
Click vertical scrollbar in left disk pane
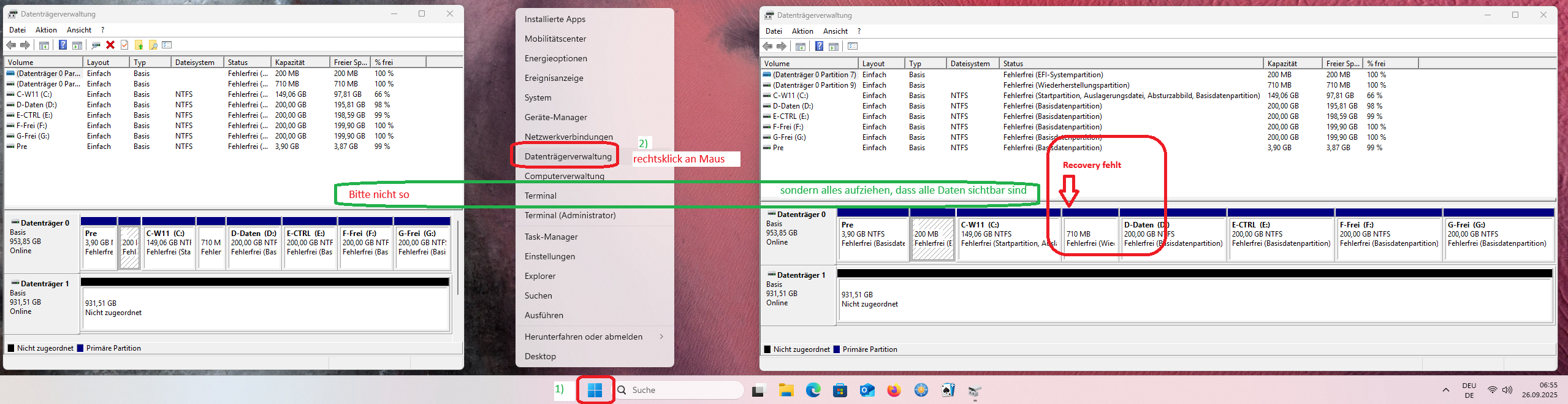pyautogui.click(x=457, y=257)
